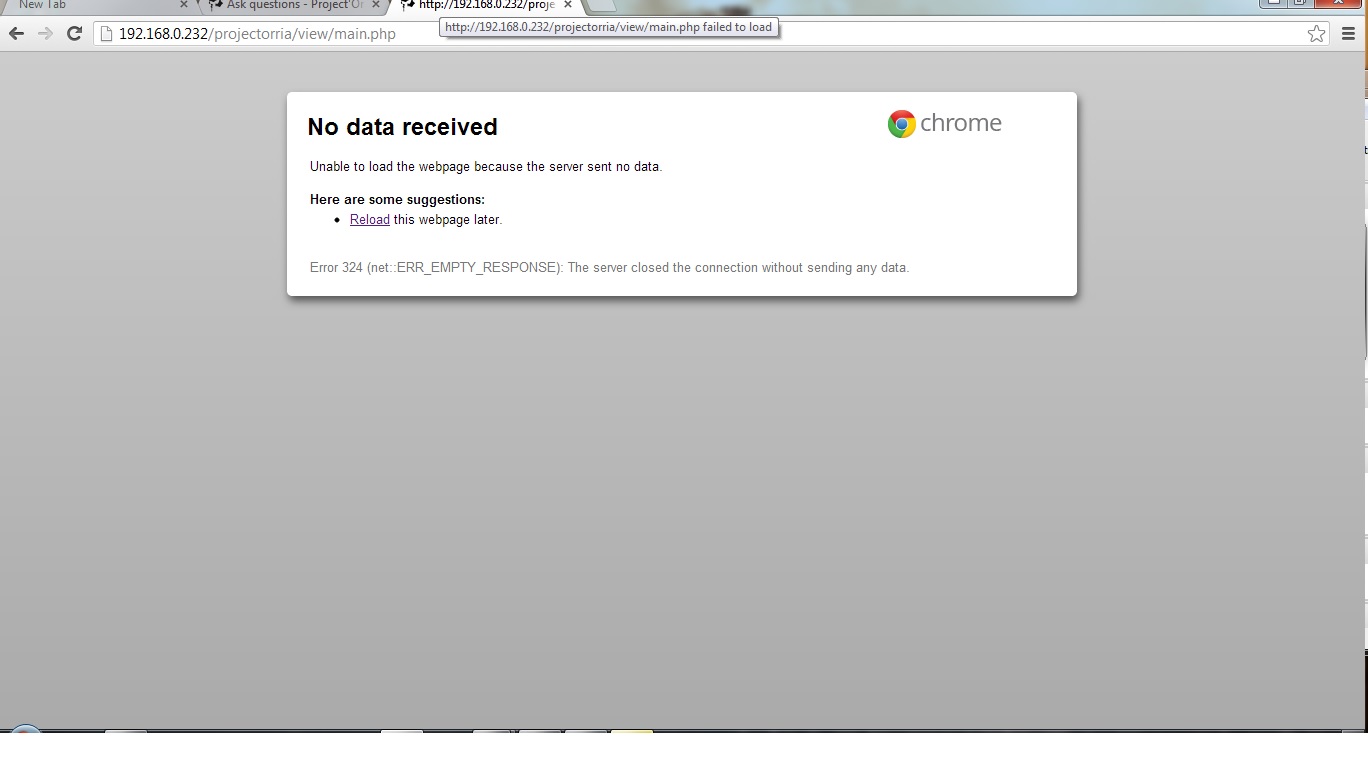Bookmark this page with the star icon
This screenshot has width=1368, height=776.
(1316, 34)
